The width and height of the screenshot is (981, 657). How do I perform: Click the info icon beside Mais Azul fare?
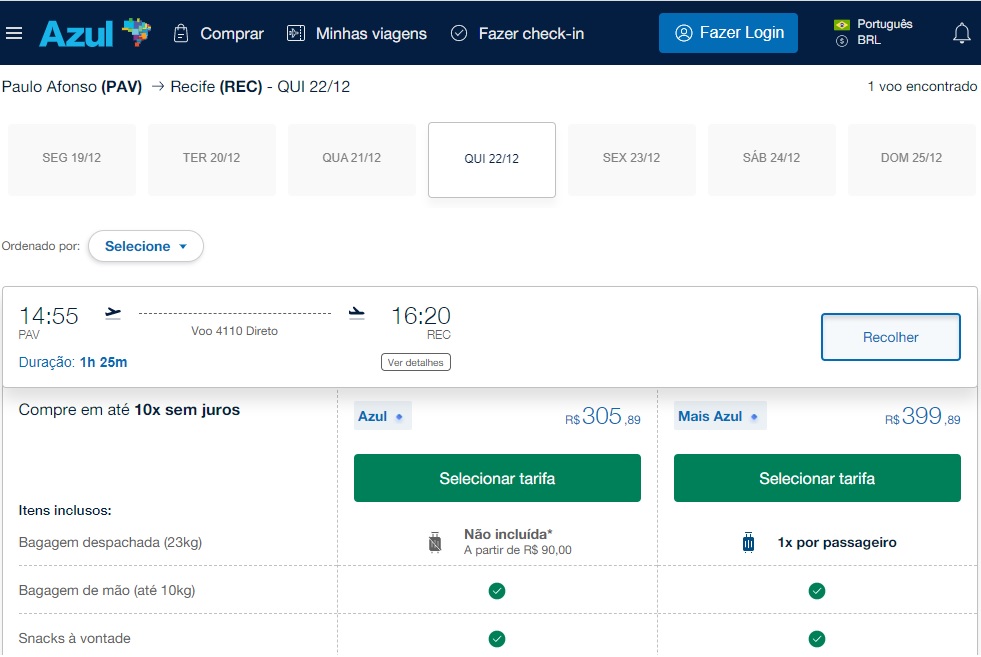tap(754, 417)
